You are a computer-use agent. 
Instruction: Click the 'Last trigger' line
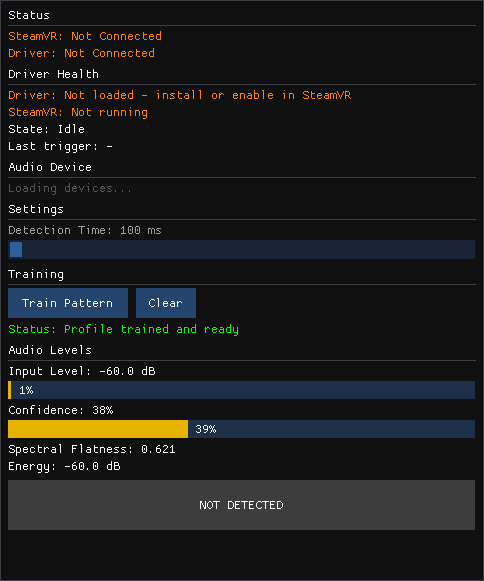(60, 146)
